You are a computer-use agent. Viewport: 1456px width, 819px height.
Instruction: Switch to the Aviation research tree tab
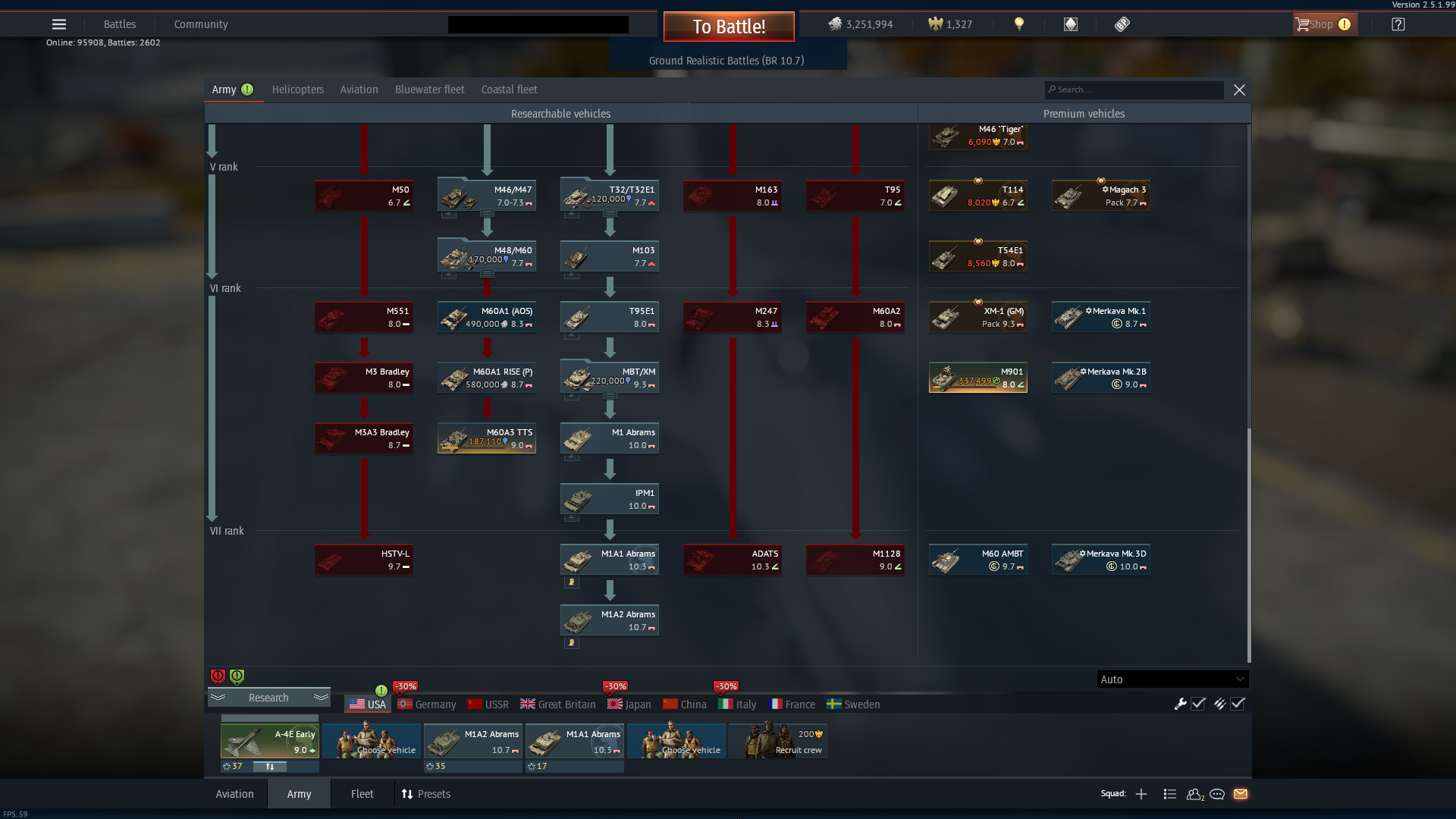359,89
